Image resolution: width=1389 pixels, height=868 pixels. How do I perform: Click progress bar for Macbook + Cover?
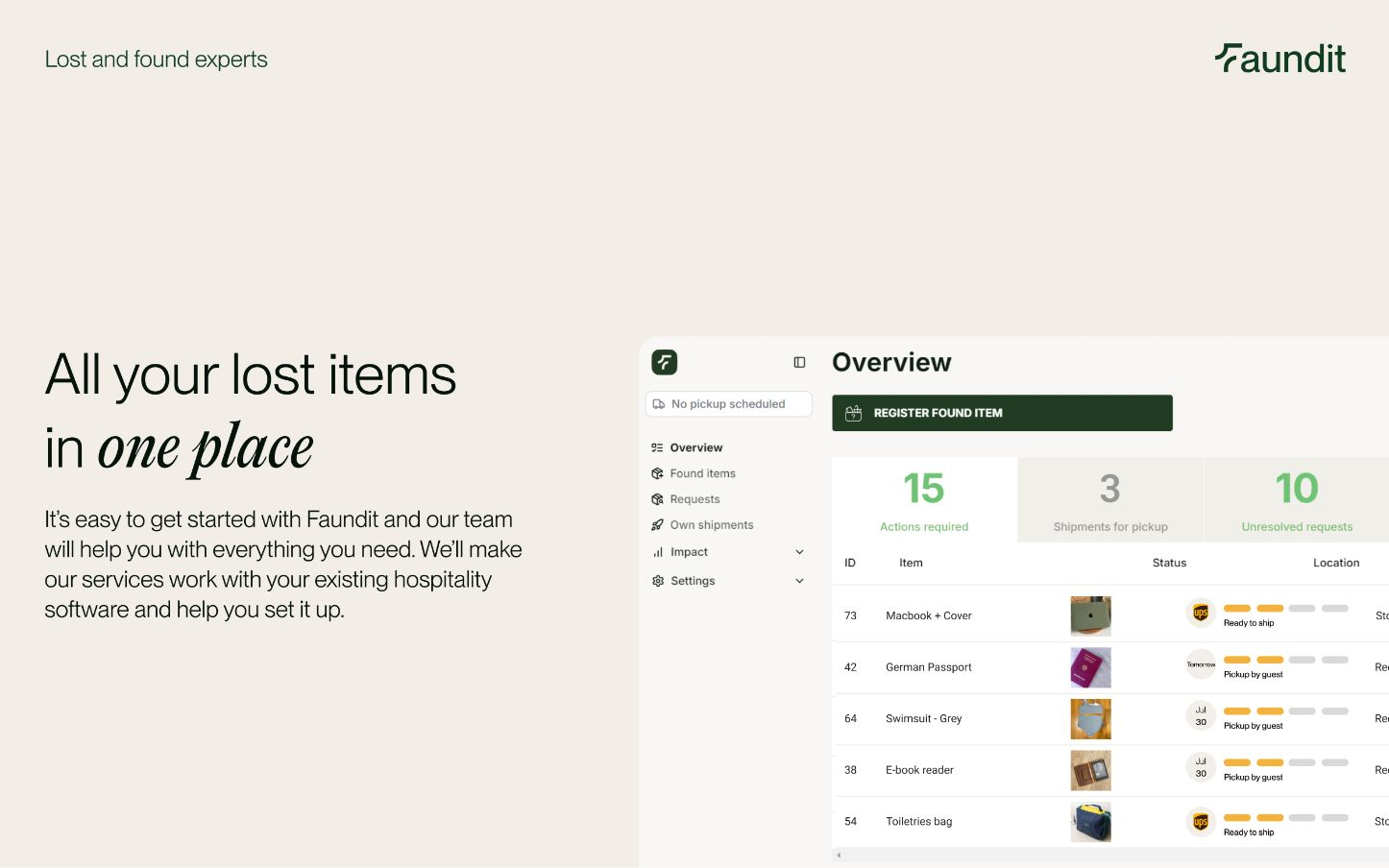coord(1286,609)
